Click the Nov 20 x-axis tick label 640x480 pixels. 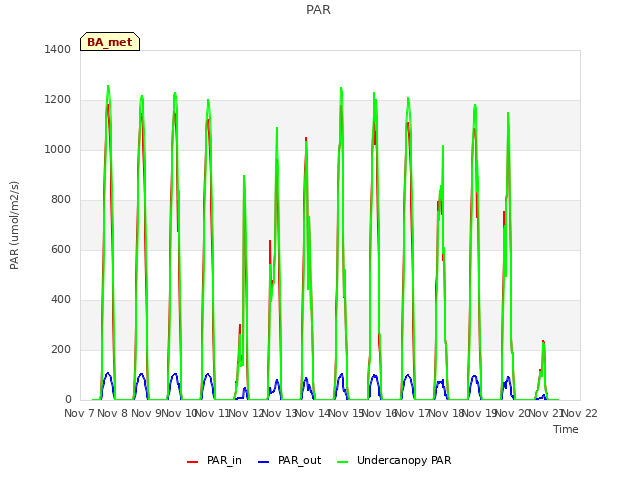pos(513,413)
